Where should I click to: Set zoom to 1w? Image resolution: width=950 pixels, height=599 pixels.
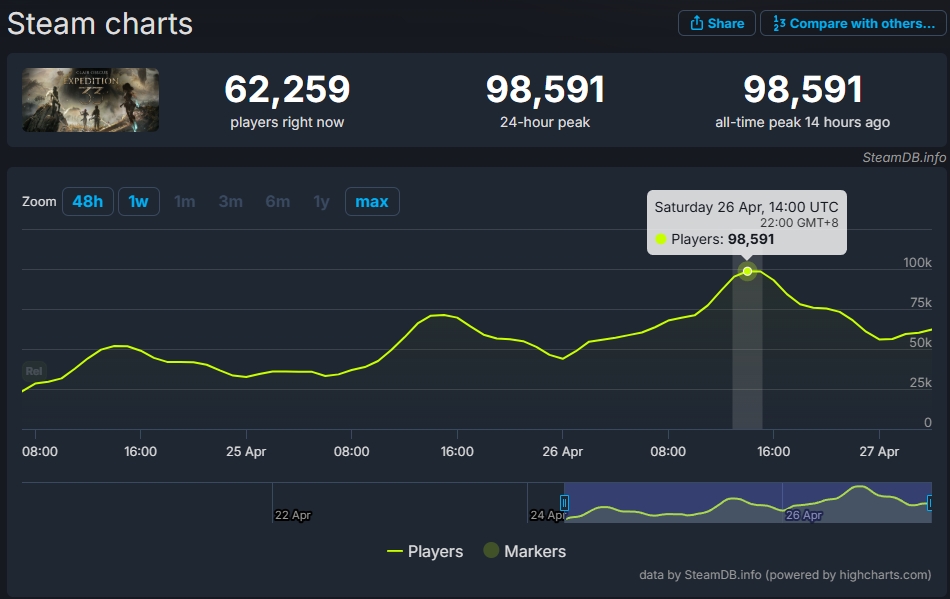(138, 201)
